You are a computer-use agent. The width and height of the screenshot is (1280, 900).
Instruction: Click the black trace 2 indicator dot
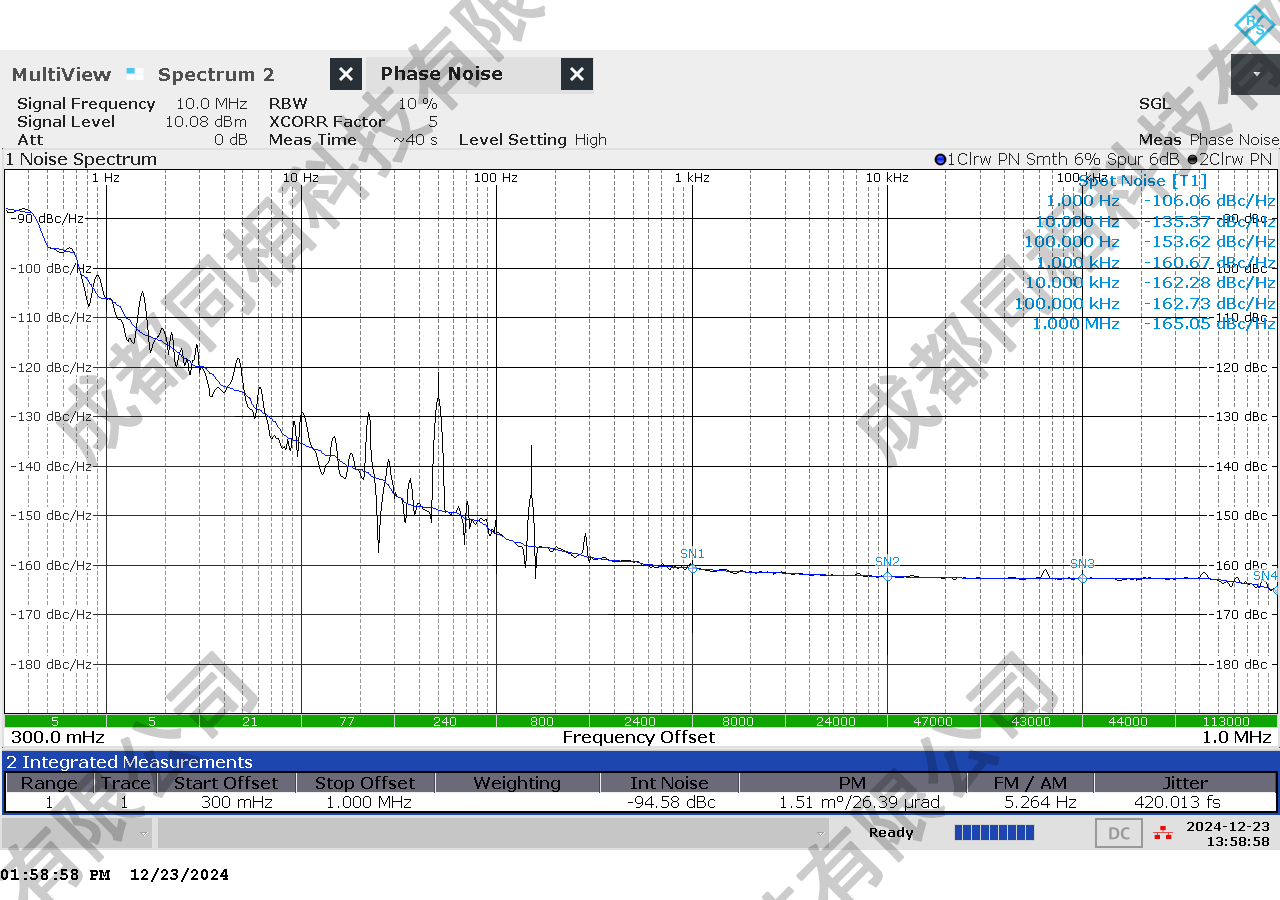pyautogui.click(x=1192, y=160)
